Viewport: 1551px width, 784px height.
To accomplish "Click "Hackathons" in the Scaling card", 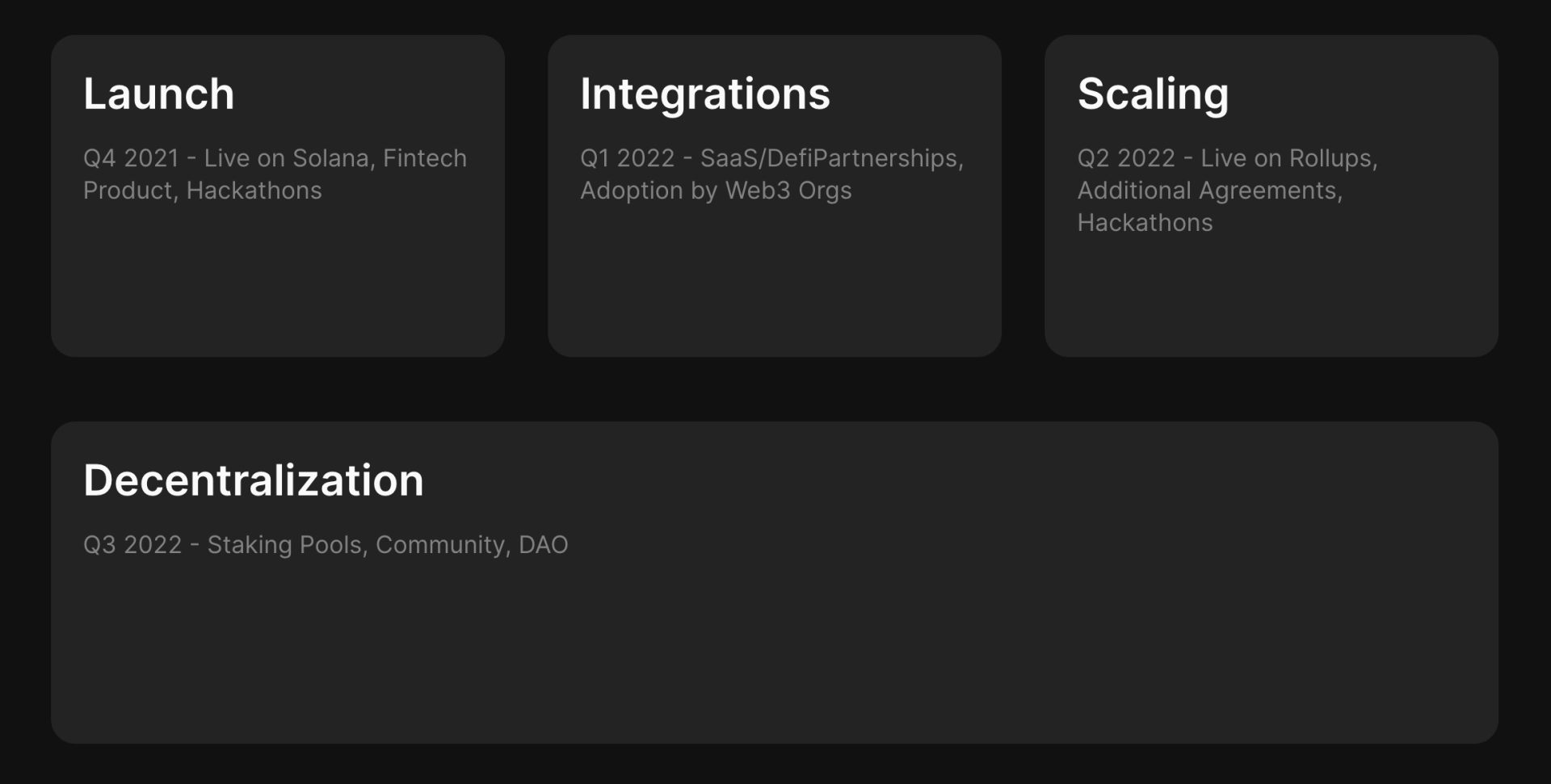I will pyautogui.click(x=1145, y=223).
